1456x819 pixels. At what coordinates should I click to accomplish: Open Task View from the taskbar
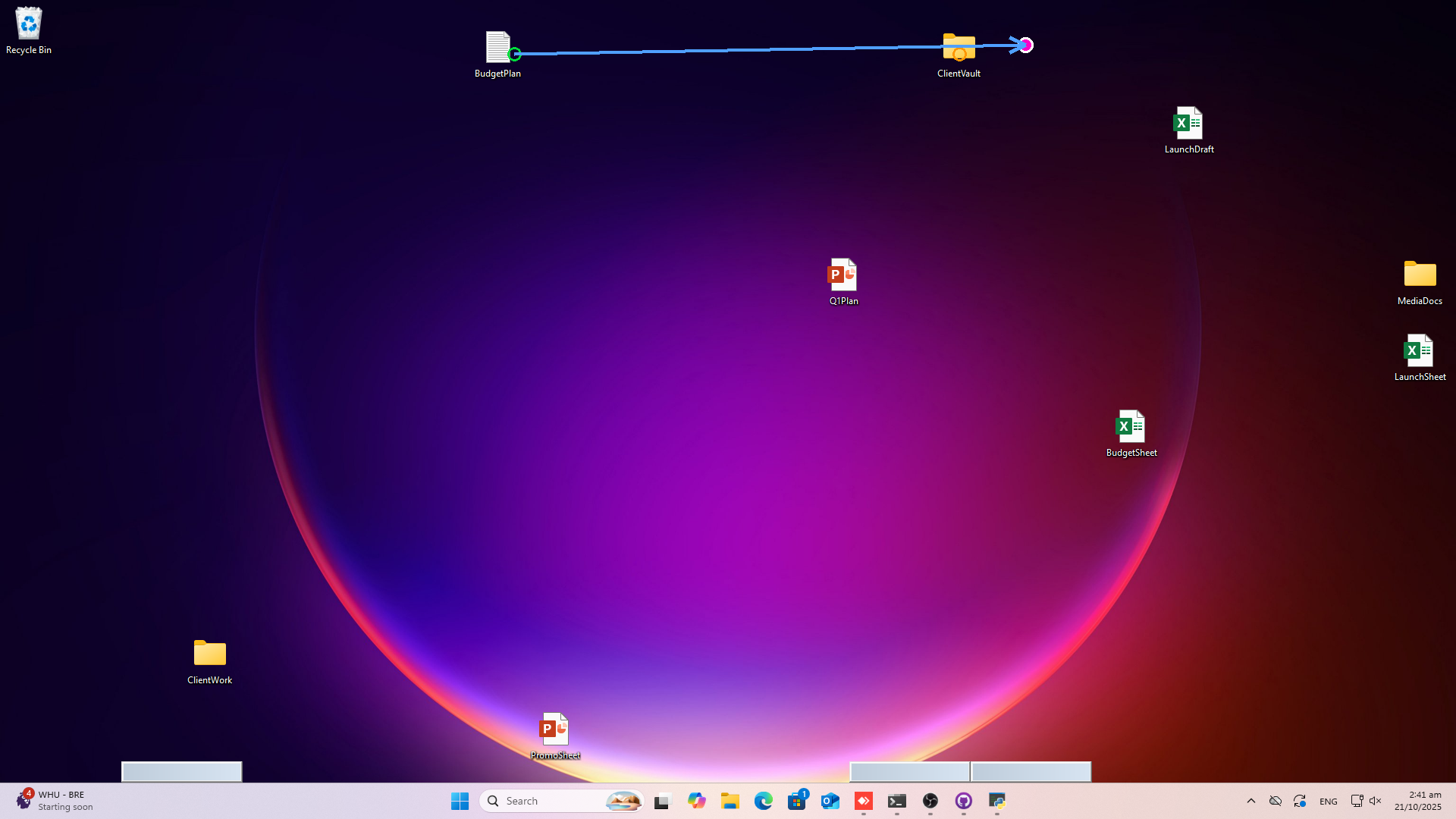(x=664, y=801)
